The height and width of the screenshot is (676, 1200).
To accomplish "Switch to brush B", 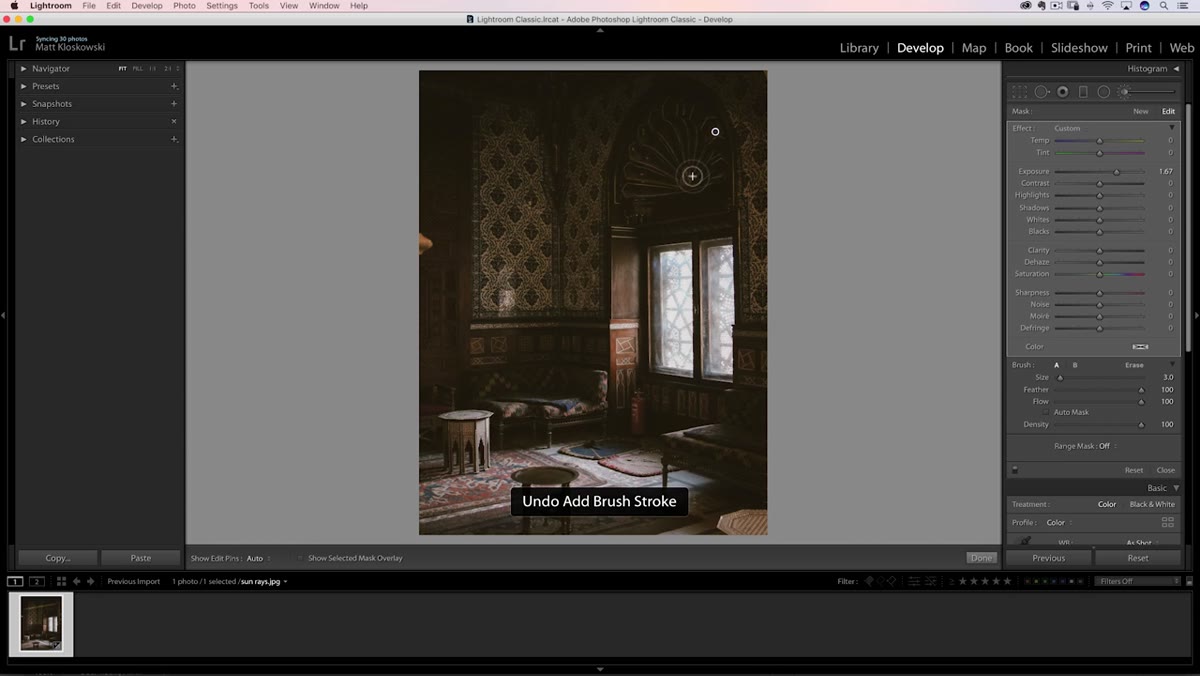I will pyautogui.click(x=1075, y=365).
